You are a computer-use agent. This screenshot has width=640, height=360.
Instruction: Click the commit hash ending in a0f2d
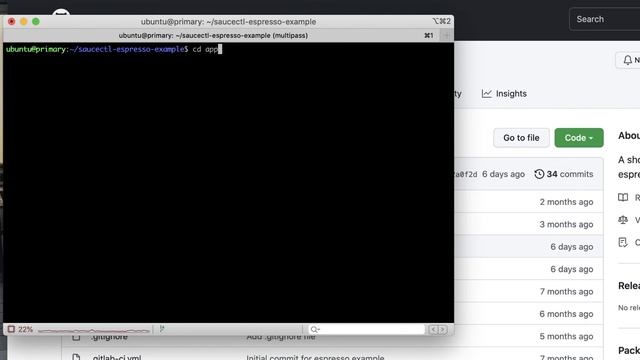[x=466, y=174]
